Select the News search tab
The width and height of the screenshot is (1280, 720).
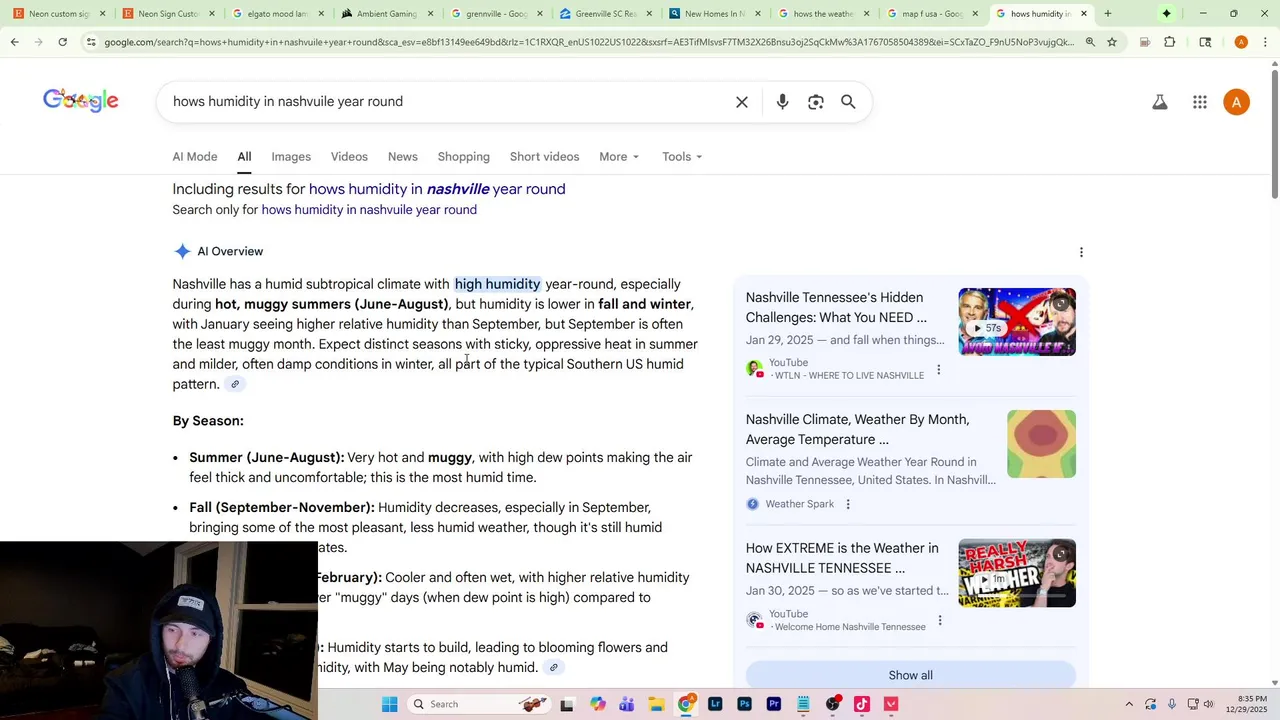coord(403,157)
